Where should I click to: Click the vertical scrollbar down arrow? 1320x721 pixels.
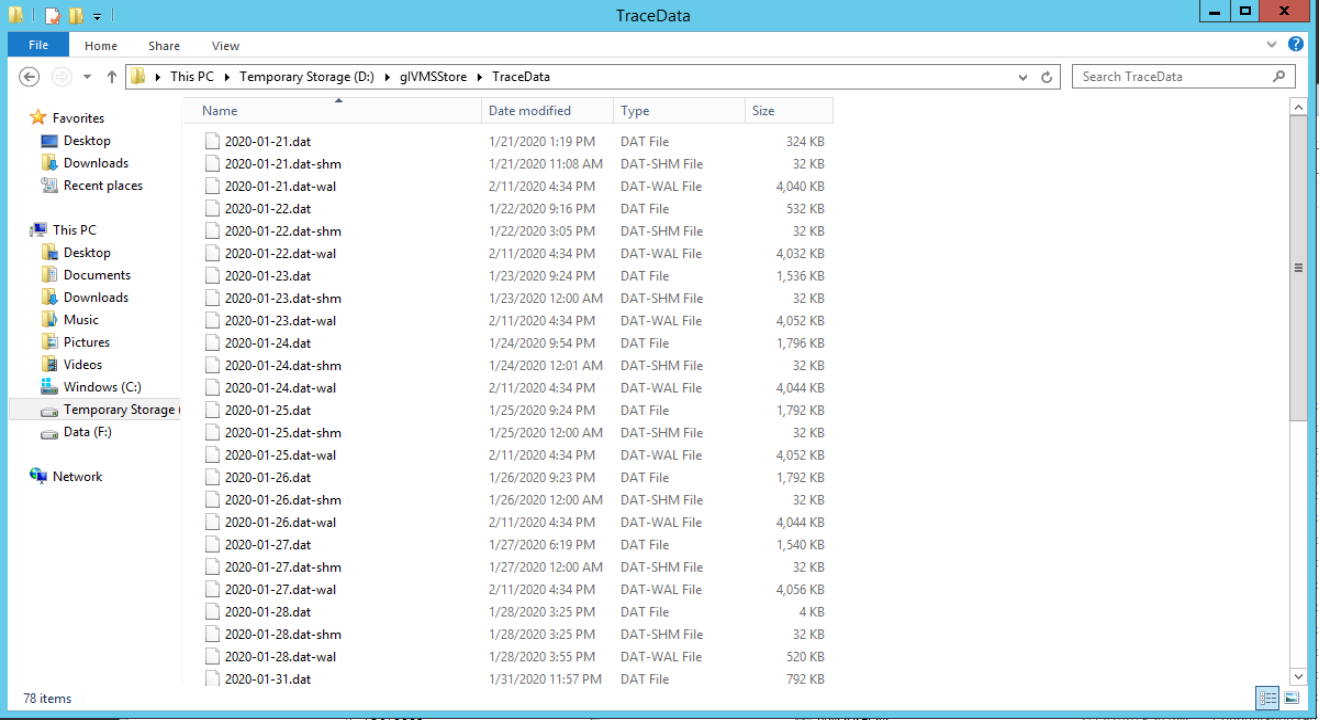click(1298, 677)
